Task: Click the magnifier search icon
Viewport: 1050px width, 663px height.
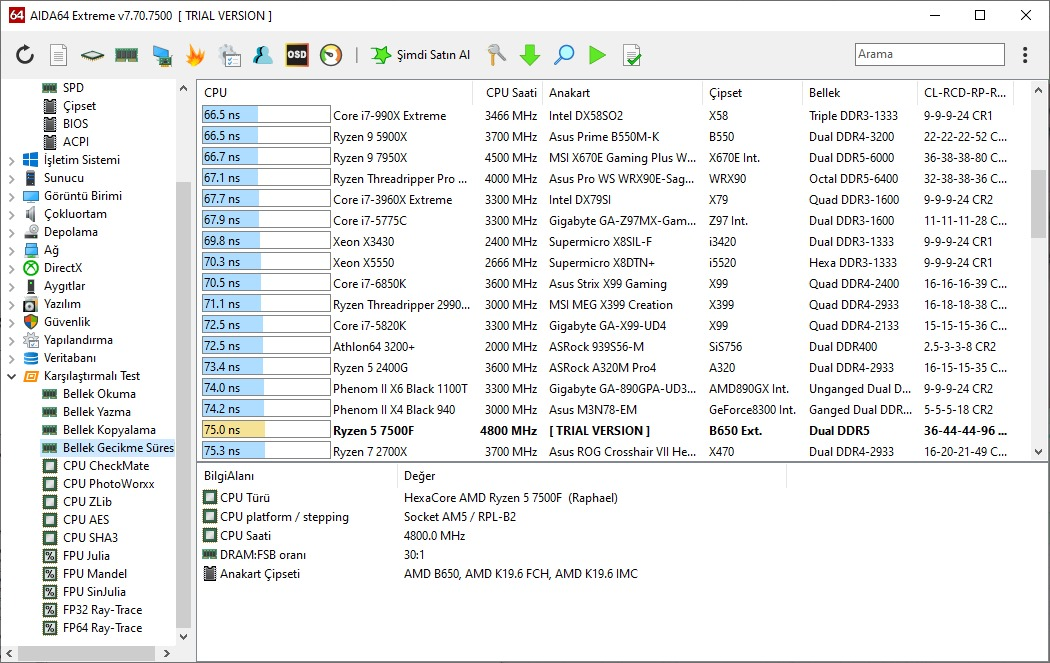Action: (x=564, y=55)
